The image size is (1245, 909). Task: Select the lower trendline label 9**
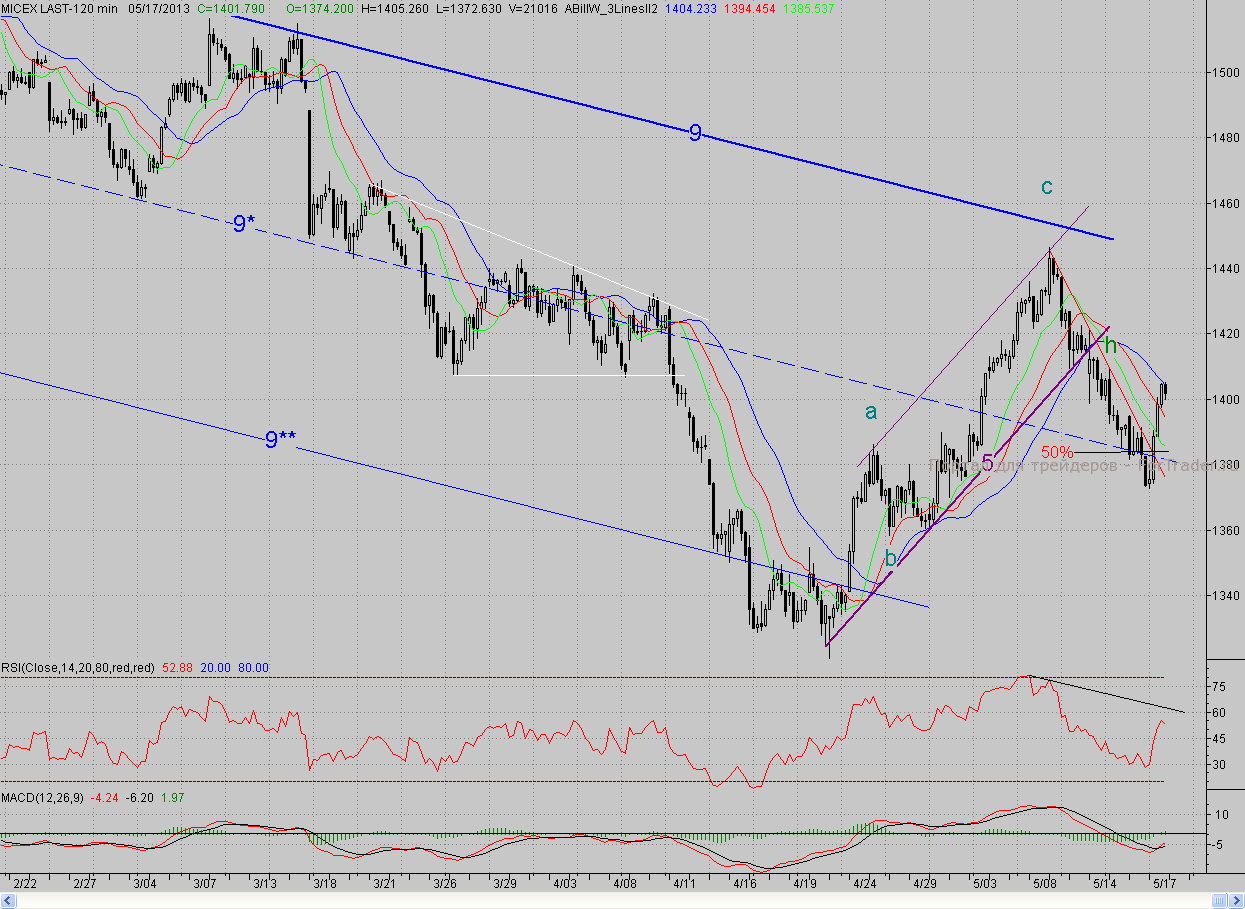[280, 438]
